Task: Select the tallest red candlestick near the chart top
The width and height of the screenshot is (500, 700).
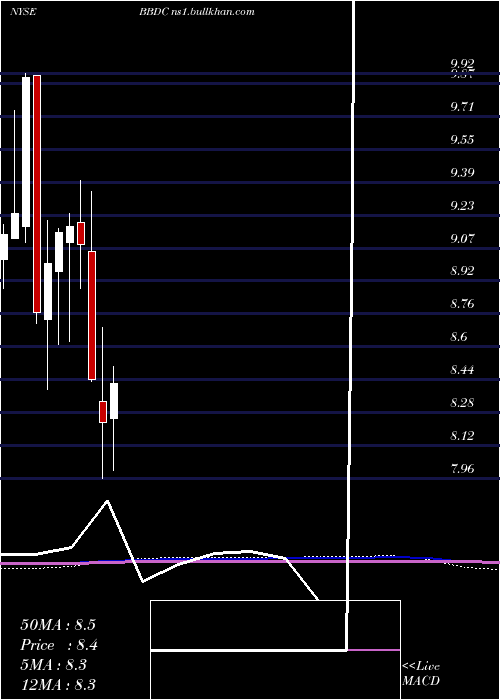Action: pos(37,194)
